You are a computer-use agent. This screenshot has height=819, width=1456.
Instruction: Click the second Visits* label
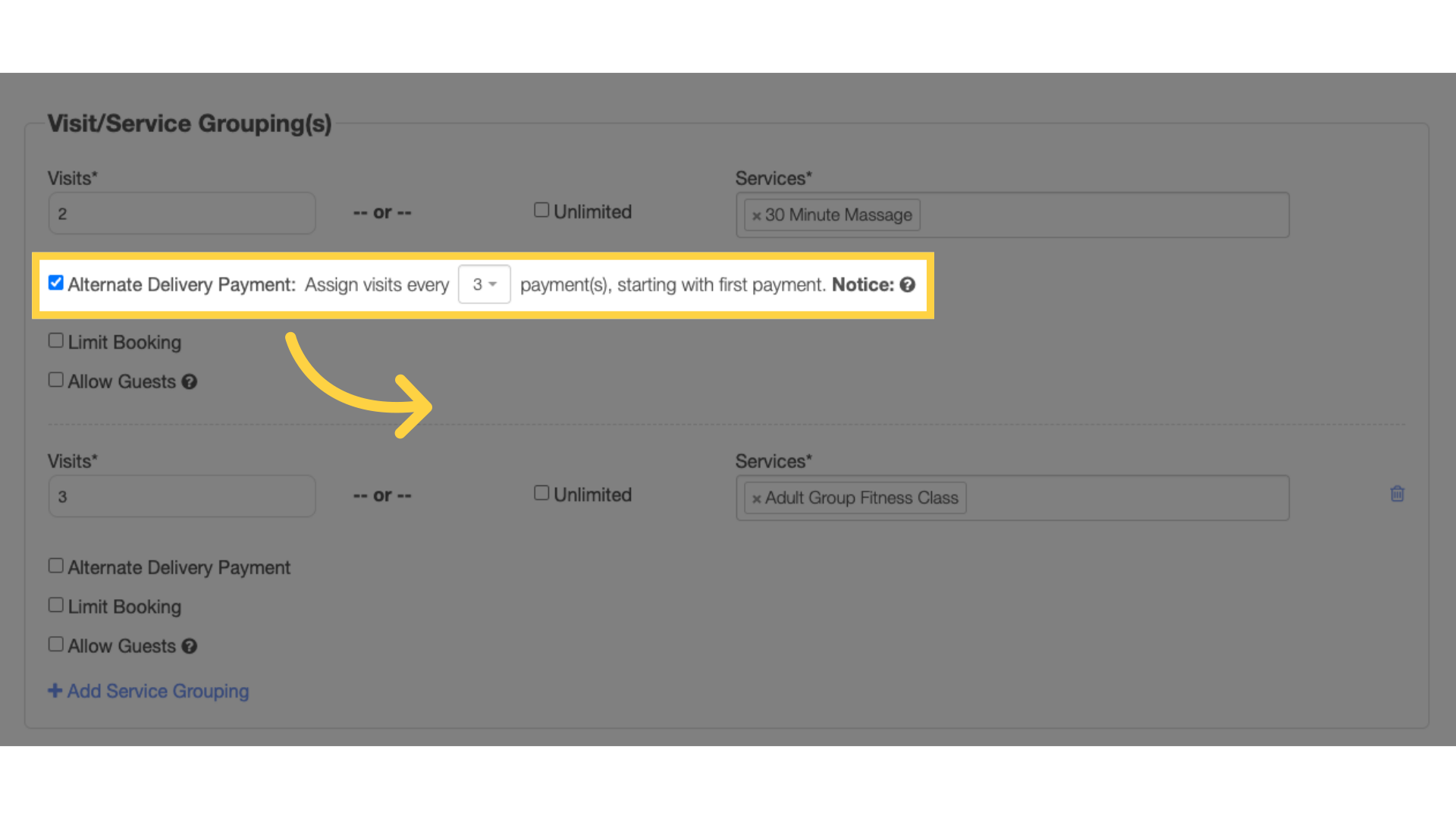pyautogui.click(x=73, y=461)
